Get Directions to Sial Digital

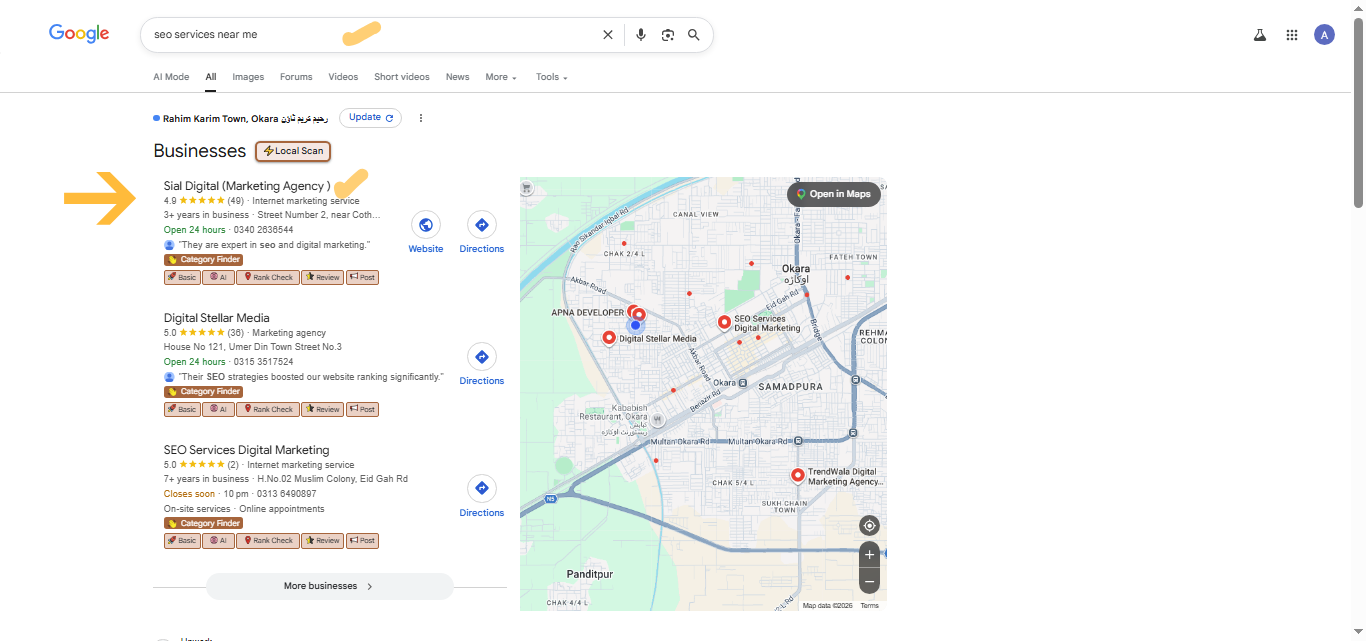(482, 225)
